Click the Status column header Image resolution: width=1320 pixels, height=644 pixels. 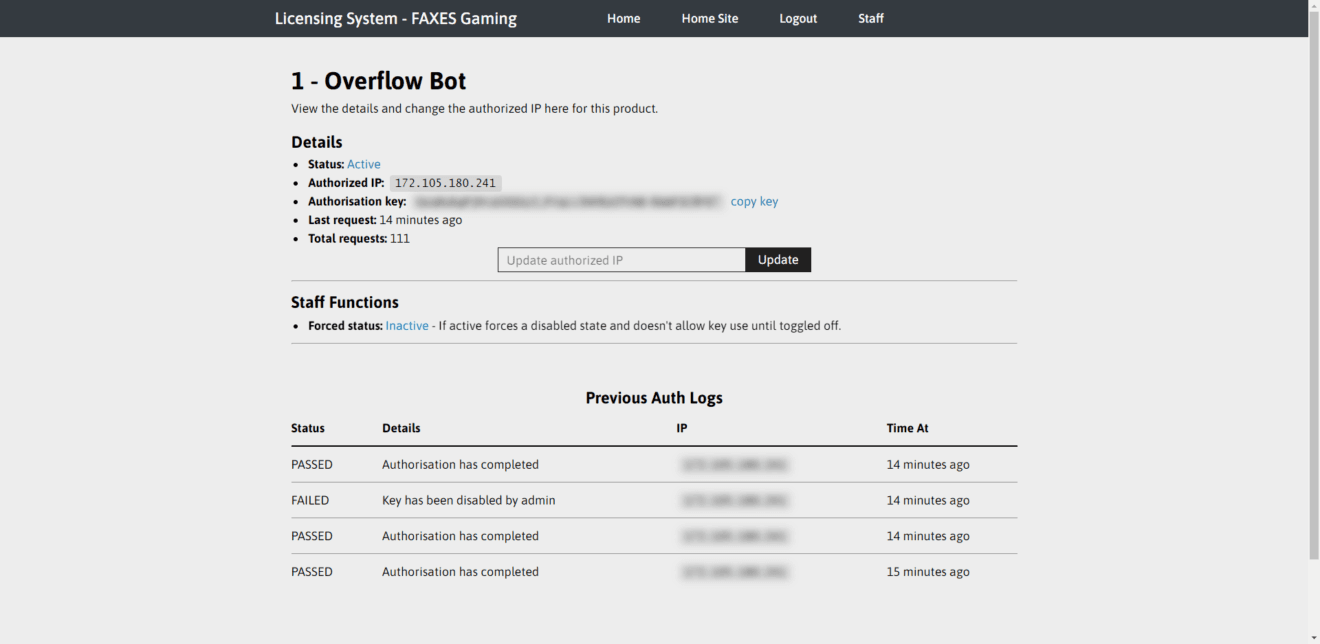[306, 427]
